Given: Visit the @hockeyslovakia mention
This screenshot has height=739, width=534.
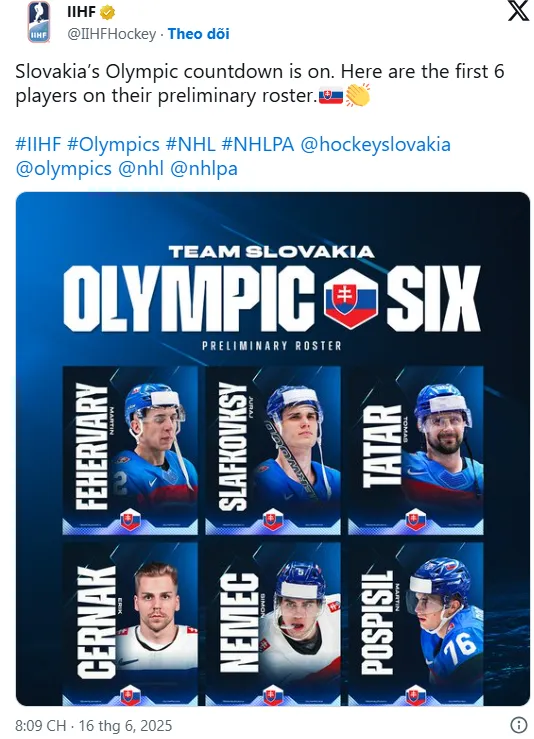Looking at the screenshot, I should tap(375, 145).
